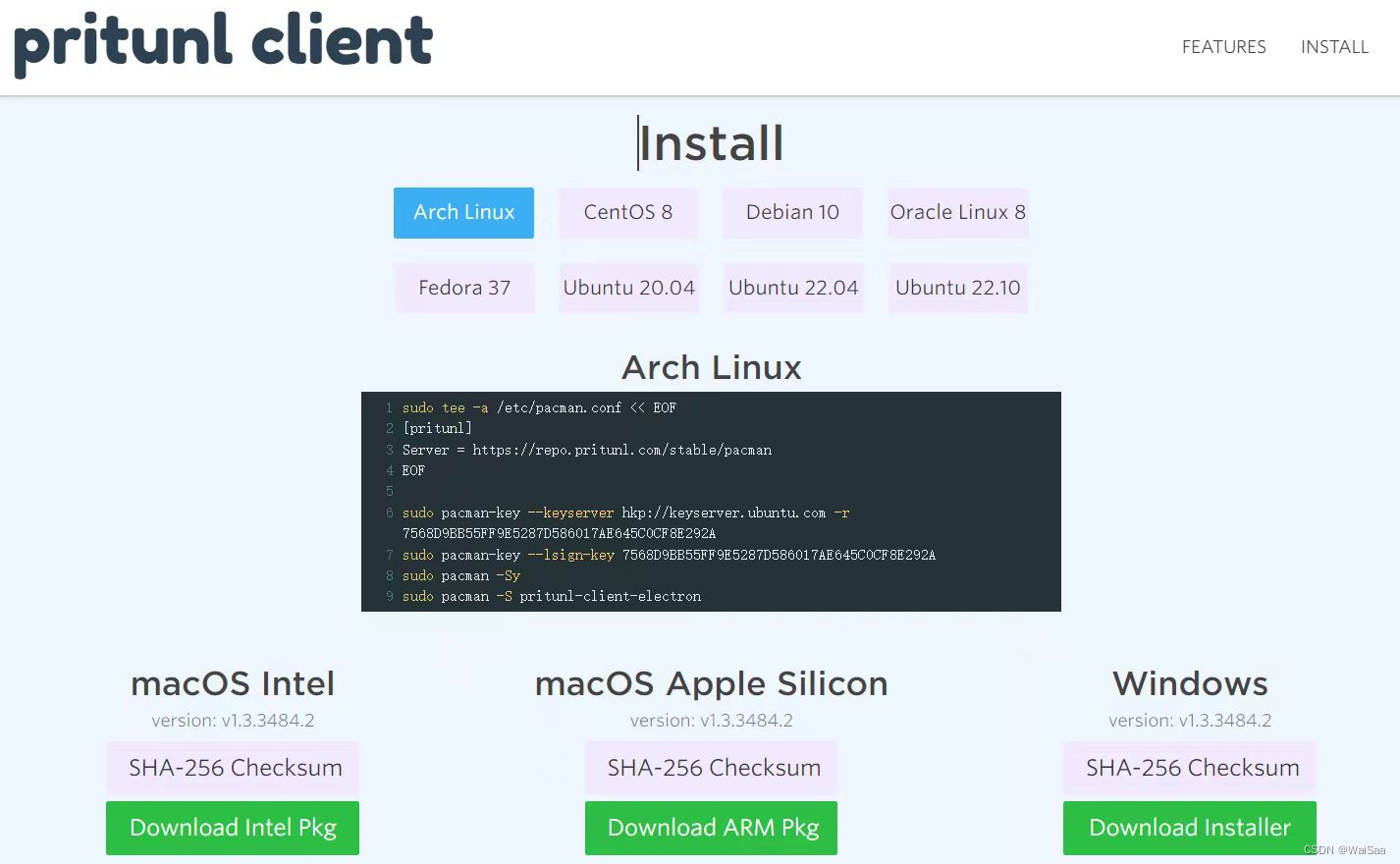Open the INSTALL nav link
This screenshot has width=1400, height=864.
pyautogui.click(x=1334, y=47)
